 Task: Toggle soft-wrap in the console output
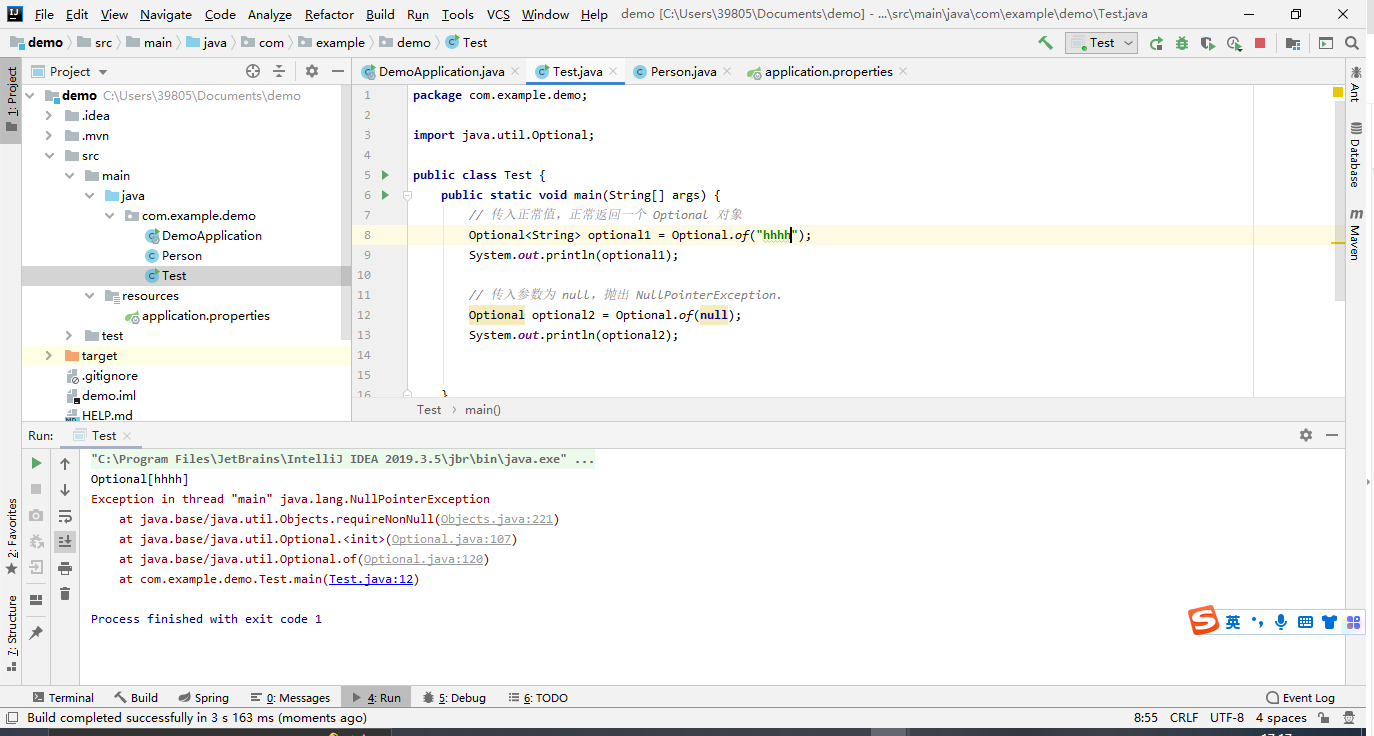click(65, 517)
